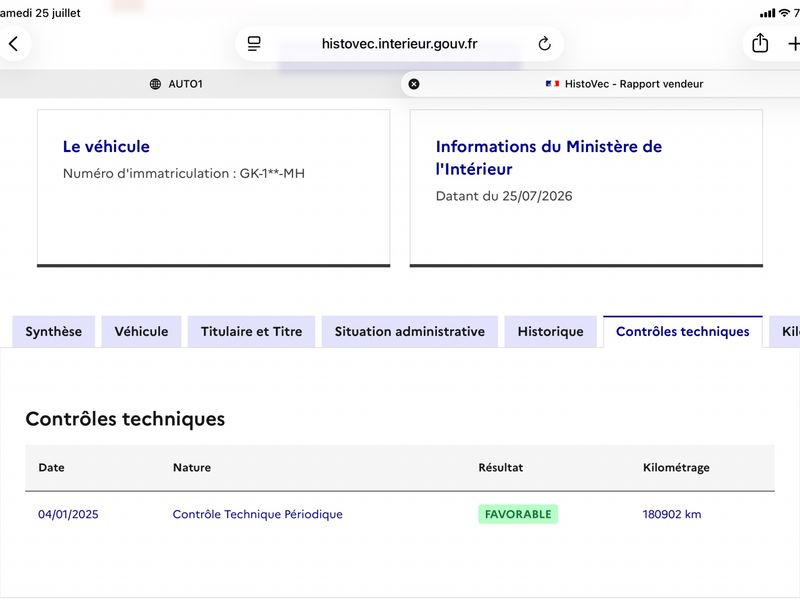Open the Véhicule tab
The height and width of the screenshot is (600, 800).
point(141,332)
